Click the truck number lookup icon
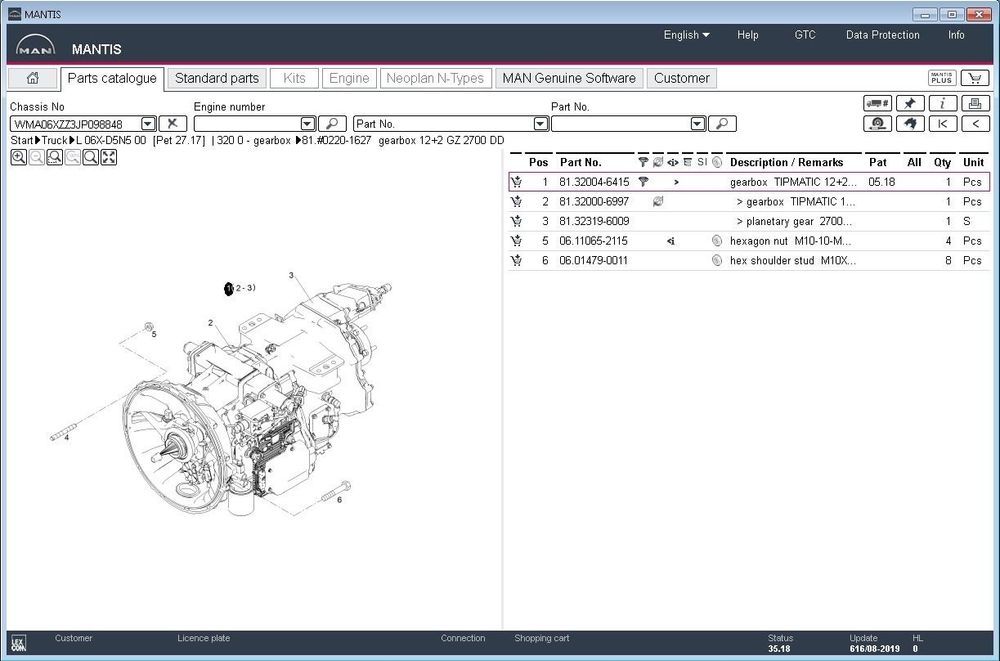The height and width of the screenshot is (661, 1000). [x=878, y=103]
